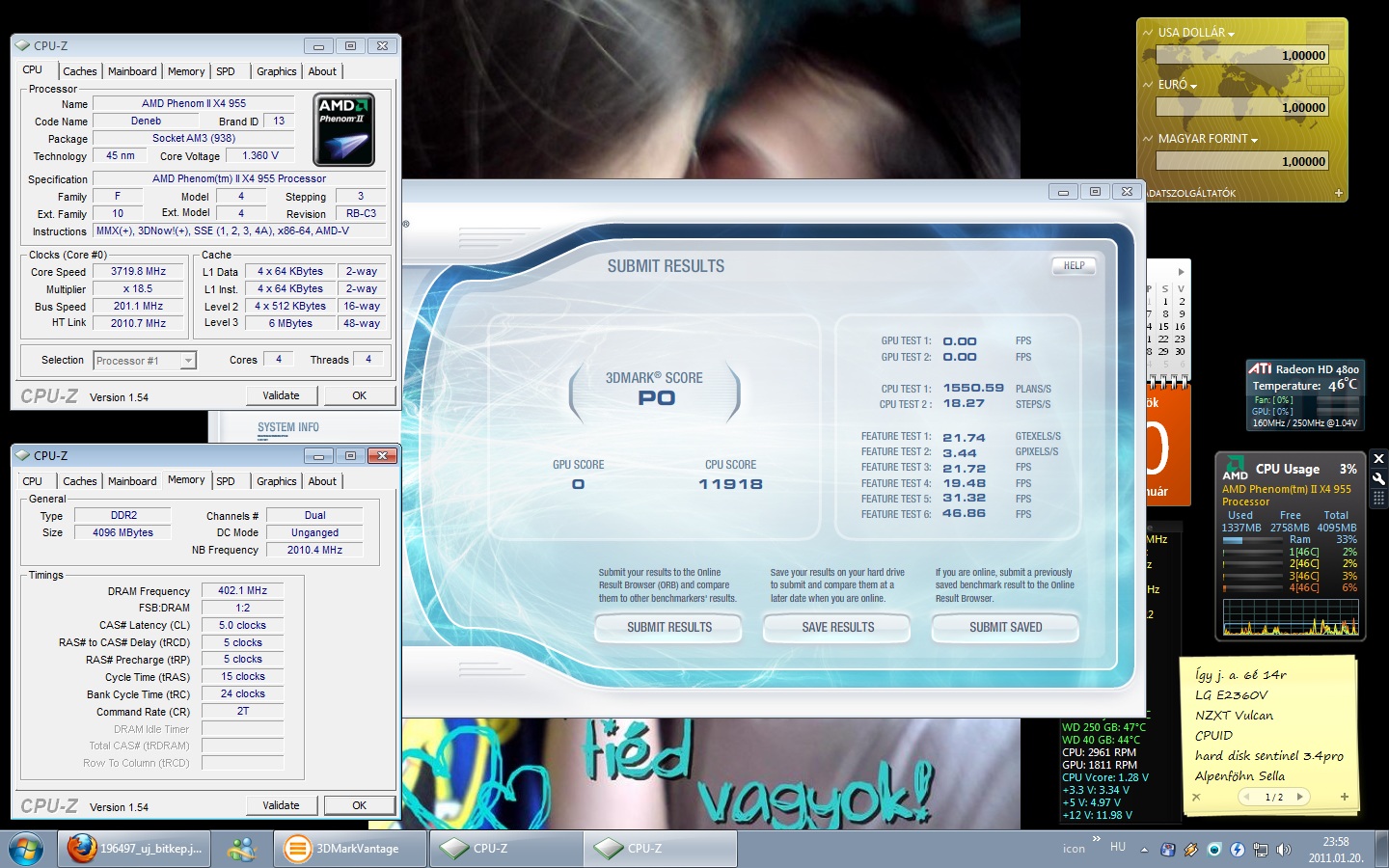Open the HU input language selector
Image resolution: width=1389 pixels, height=868 pixels.
pos(1118,847)
